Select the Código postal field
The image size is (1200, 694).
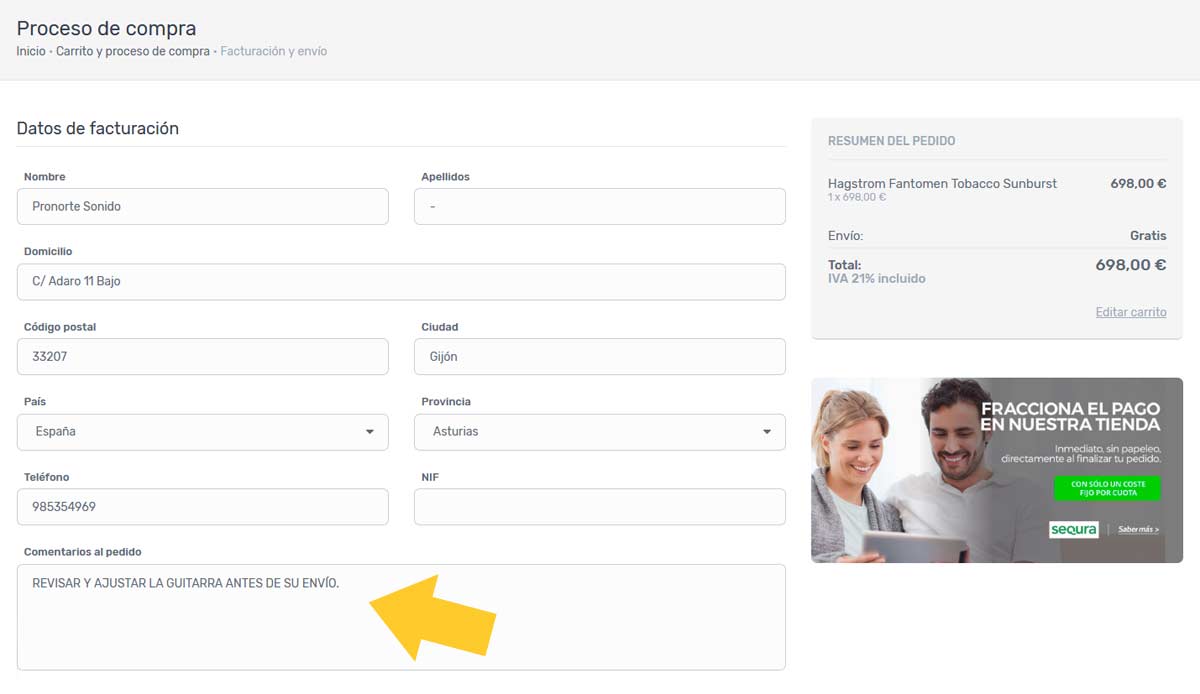pyautogui.click(x=203, y=357)
